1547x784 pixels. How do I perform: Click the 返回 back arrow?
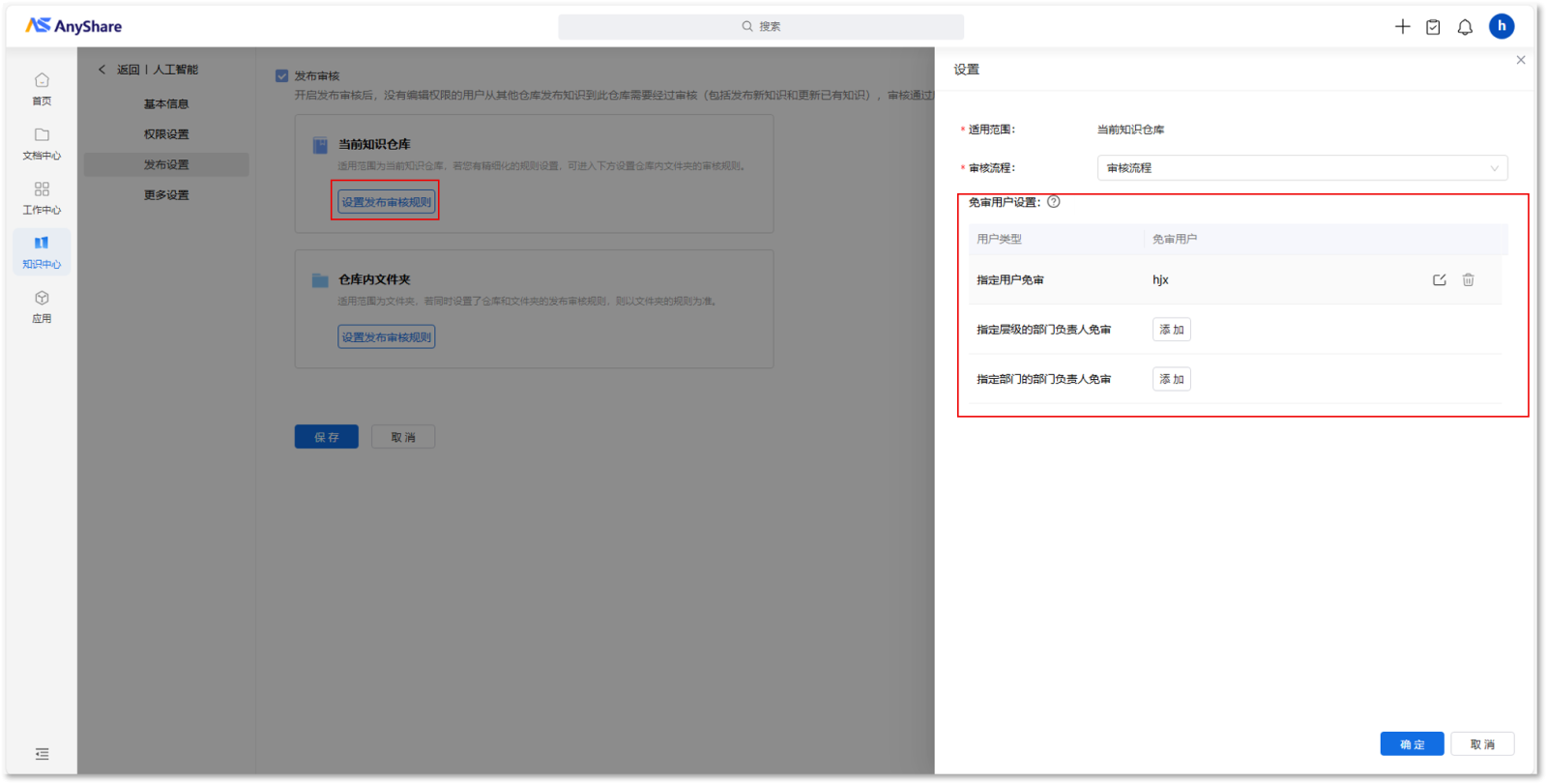(102, 70)
